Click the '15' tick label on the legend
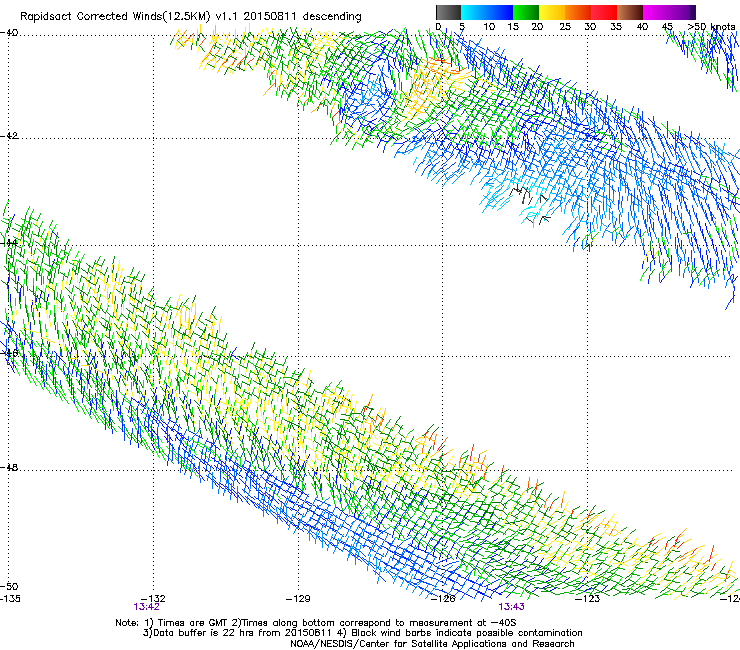This screenshot has height=650, width=740. pyautogui.click(x=513, y=27)
